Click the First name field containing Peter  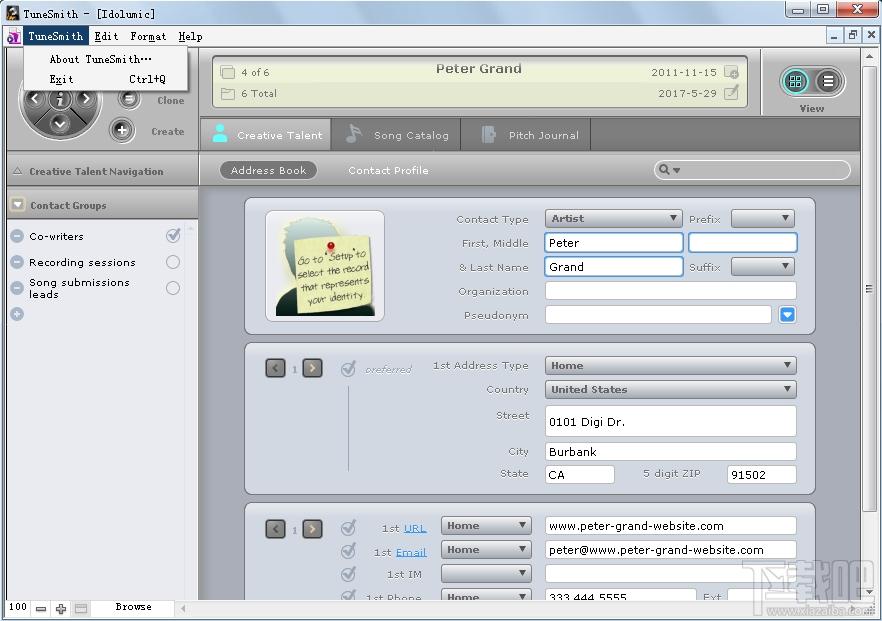[x=614, y=243]
